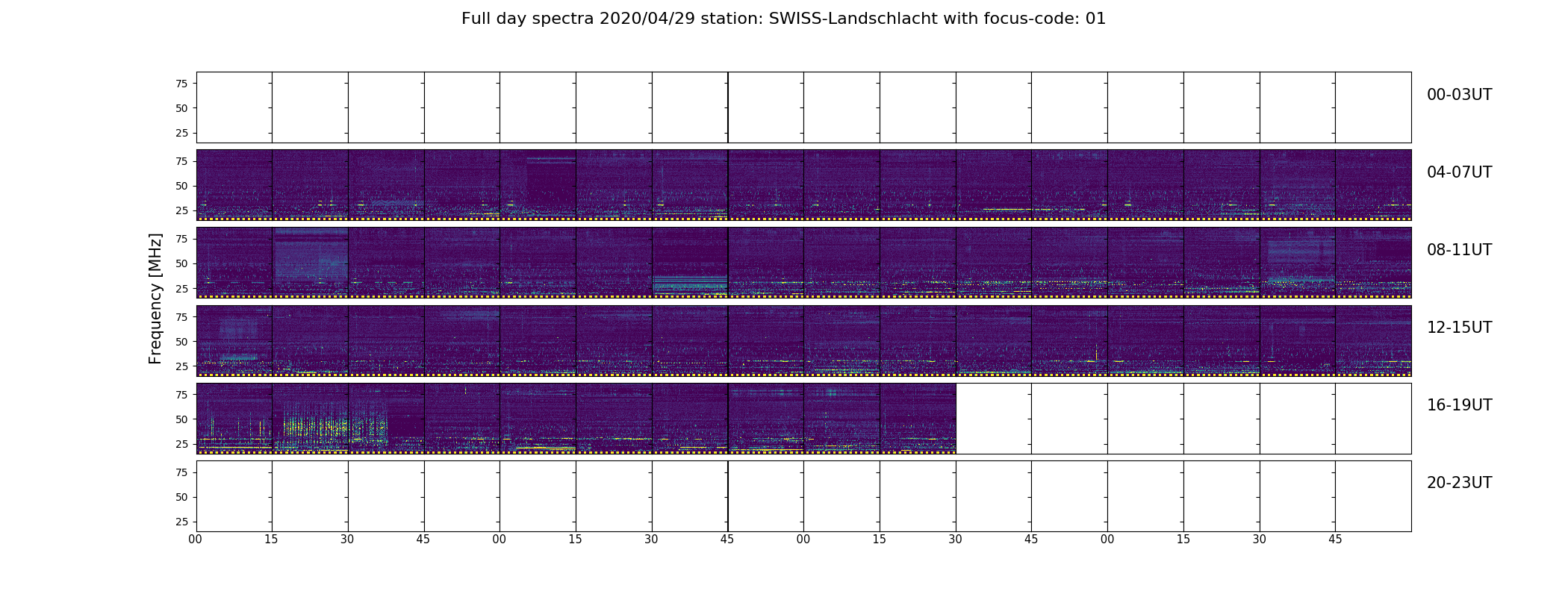This screenshot has height=597, width=1568.
Task: Select the "08-11UT" row label
Action: (x=1459, y=250)
